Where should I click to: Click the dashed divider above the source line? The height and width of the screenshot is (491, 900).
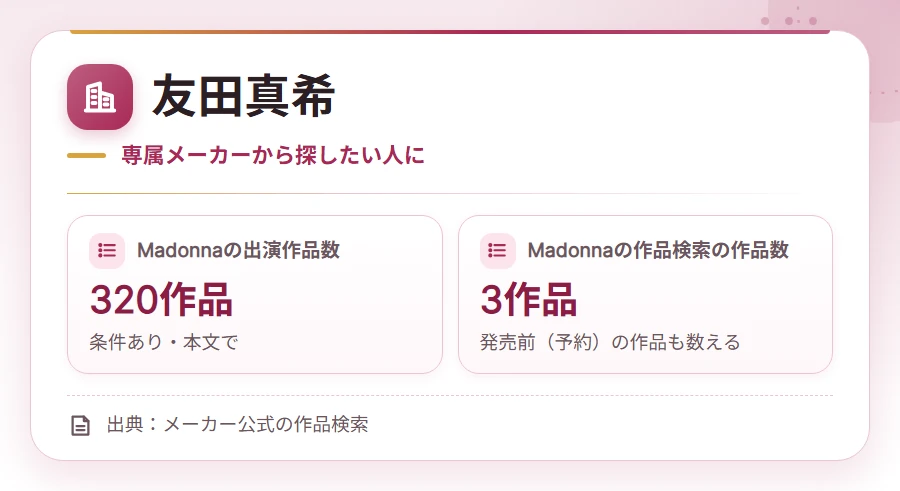coord(450,396)
